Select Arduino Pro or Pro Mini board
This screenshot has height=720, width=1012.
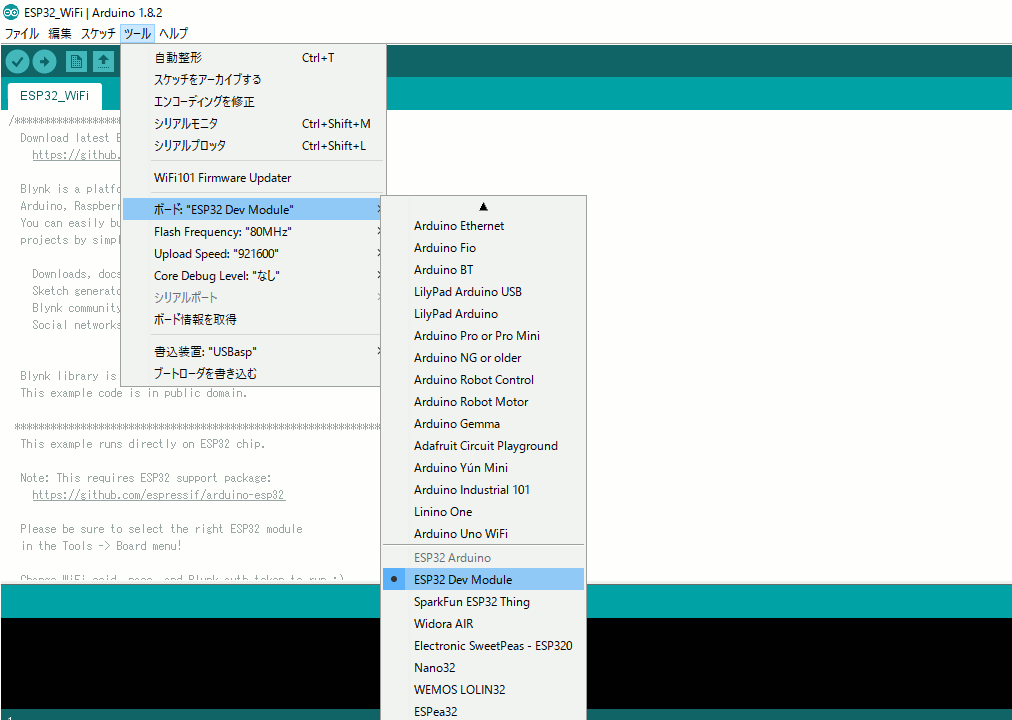pyautogui.click(x=483, y=335)
